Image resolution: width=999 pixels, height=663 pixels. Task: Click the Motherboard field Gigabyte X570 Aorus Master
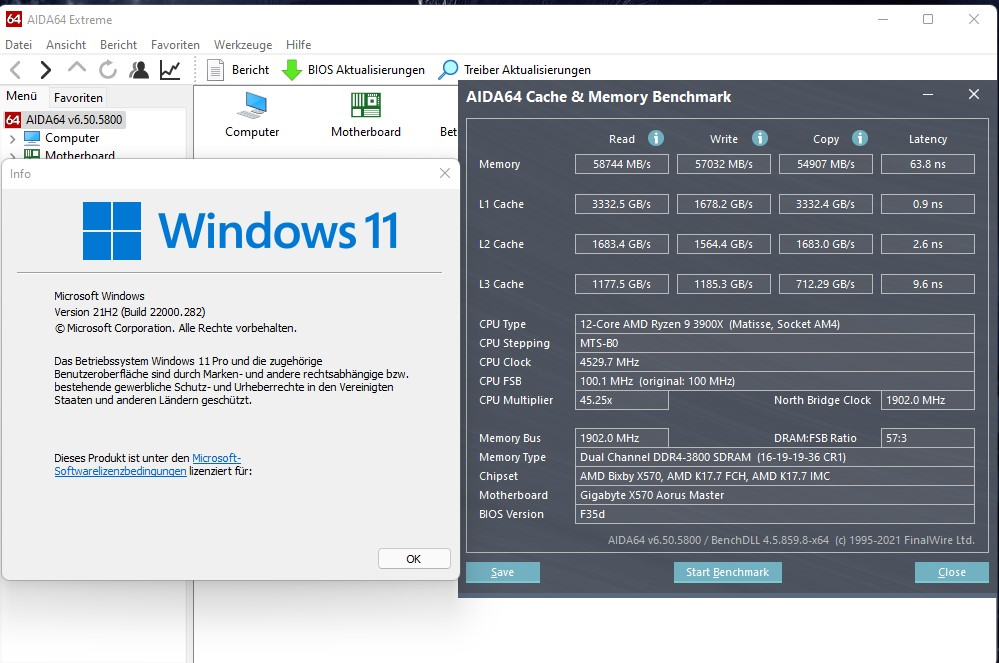tap(775, 495)
